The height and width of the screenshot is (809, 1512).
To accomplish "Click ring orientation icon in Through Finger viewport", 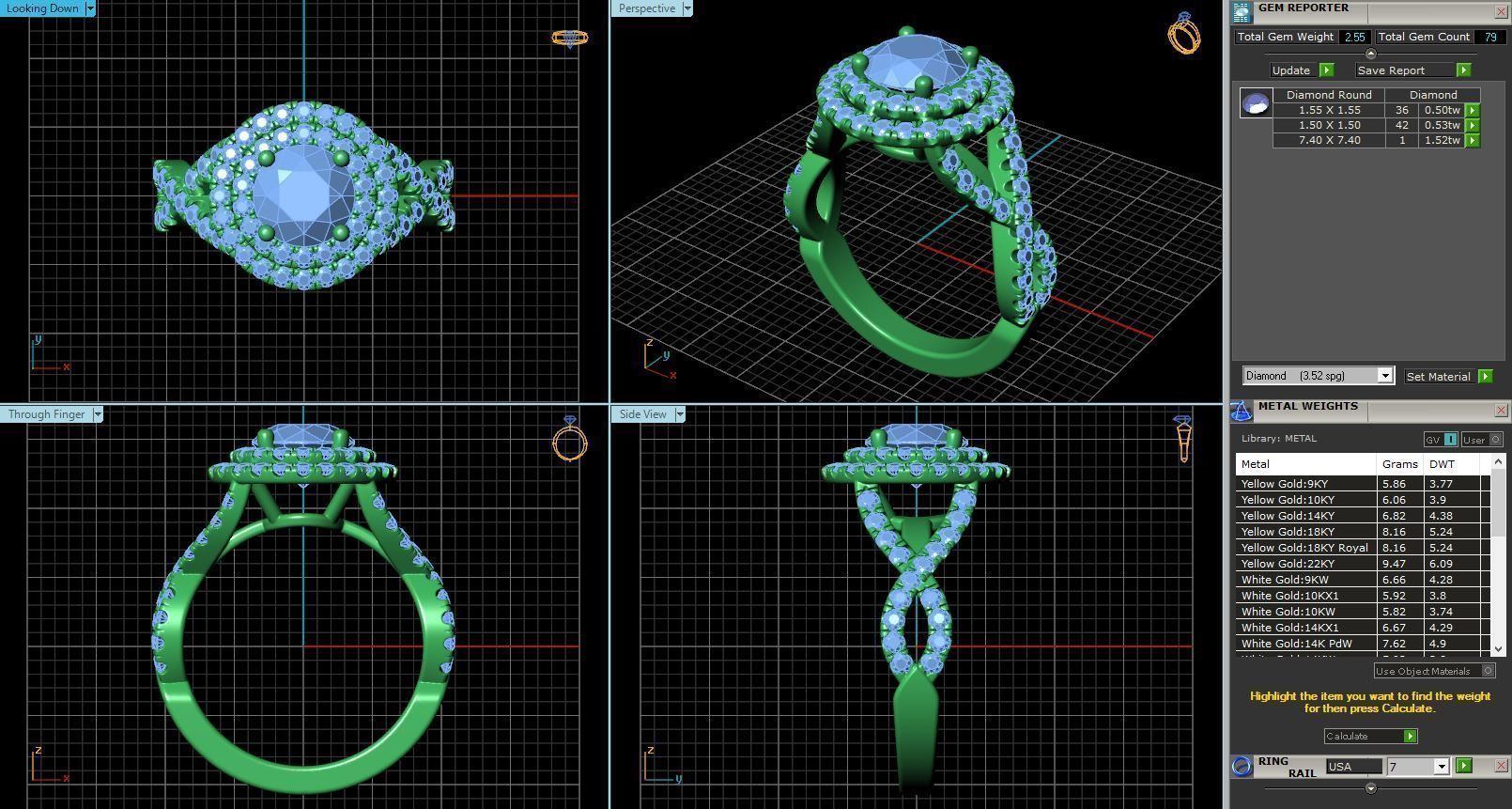I will (569, 438).
